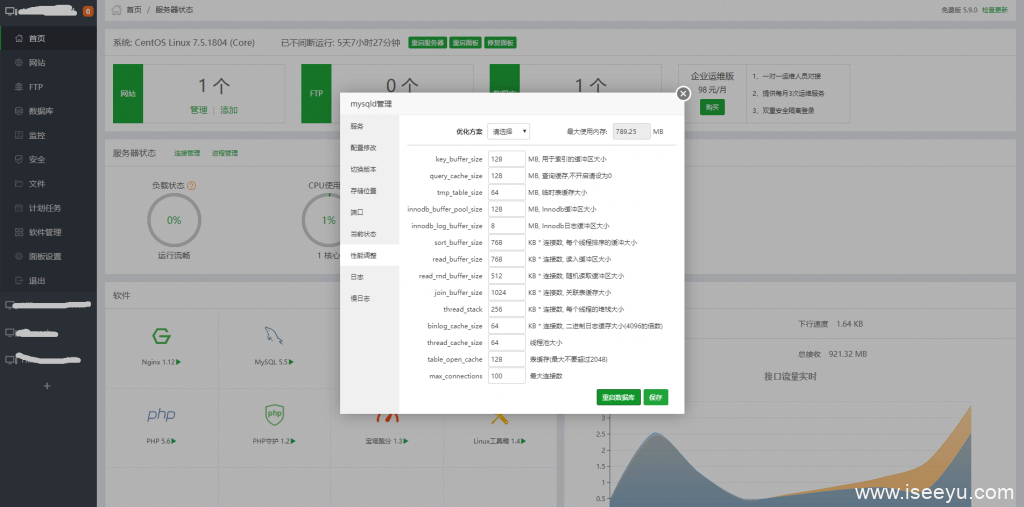This screenshot has width=1024, height=507.
Task: Switch to the 切换版本 tab
Action: 370,169
